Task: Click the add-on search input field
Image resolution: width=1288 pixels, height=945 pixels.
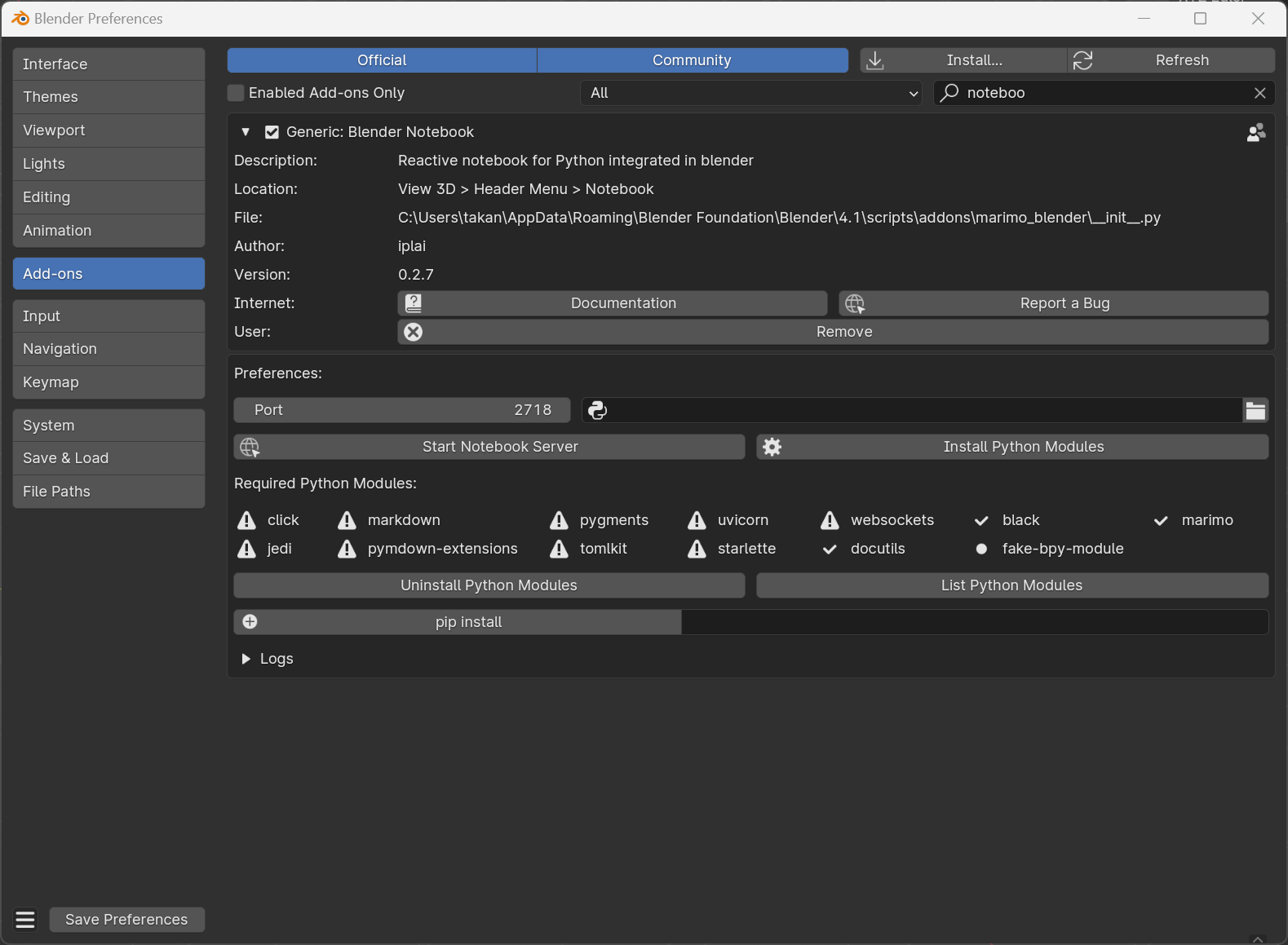Action: click(x=1104, y=93)
